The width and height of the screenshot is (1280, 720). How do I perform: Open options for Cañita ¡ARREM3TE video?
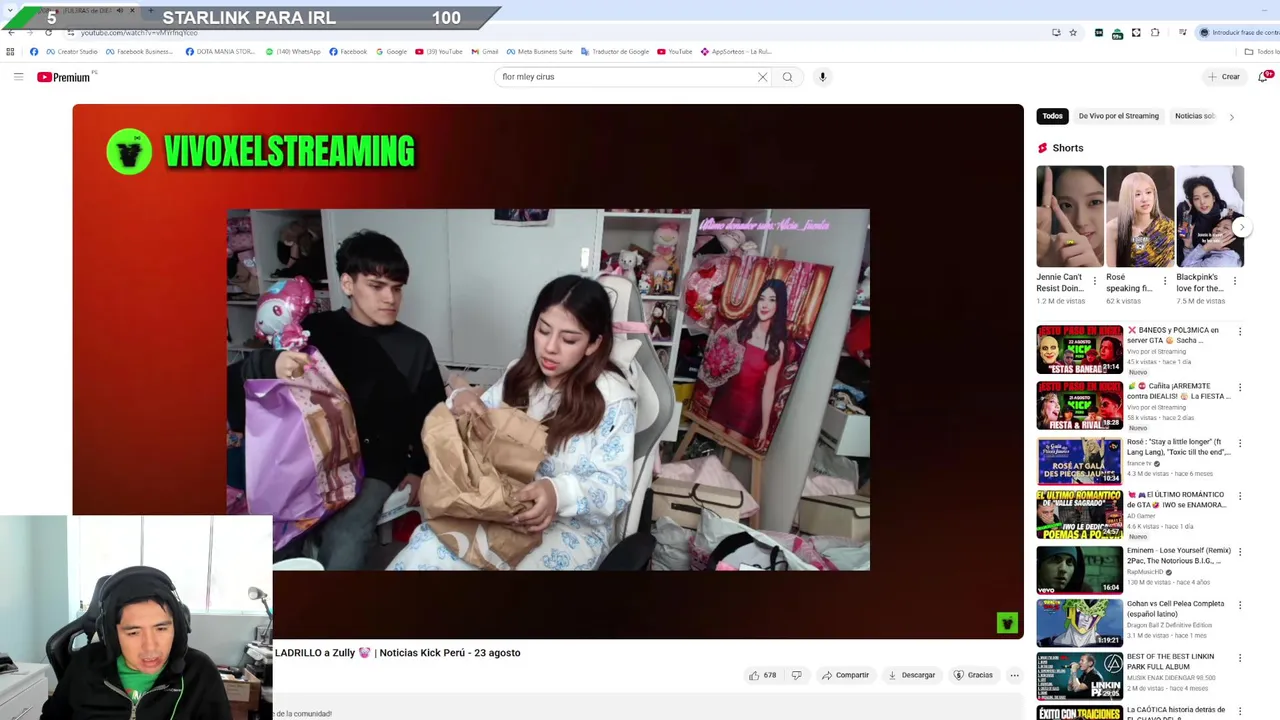click(1240, 387)
